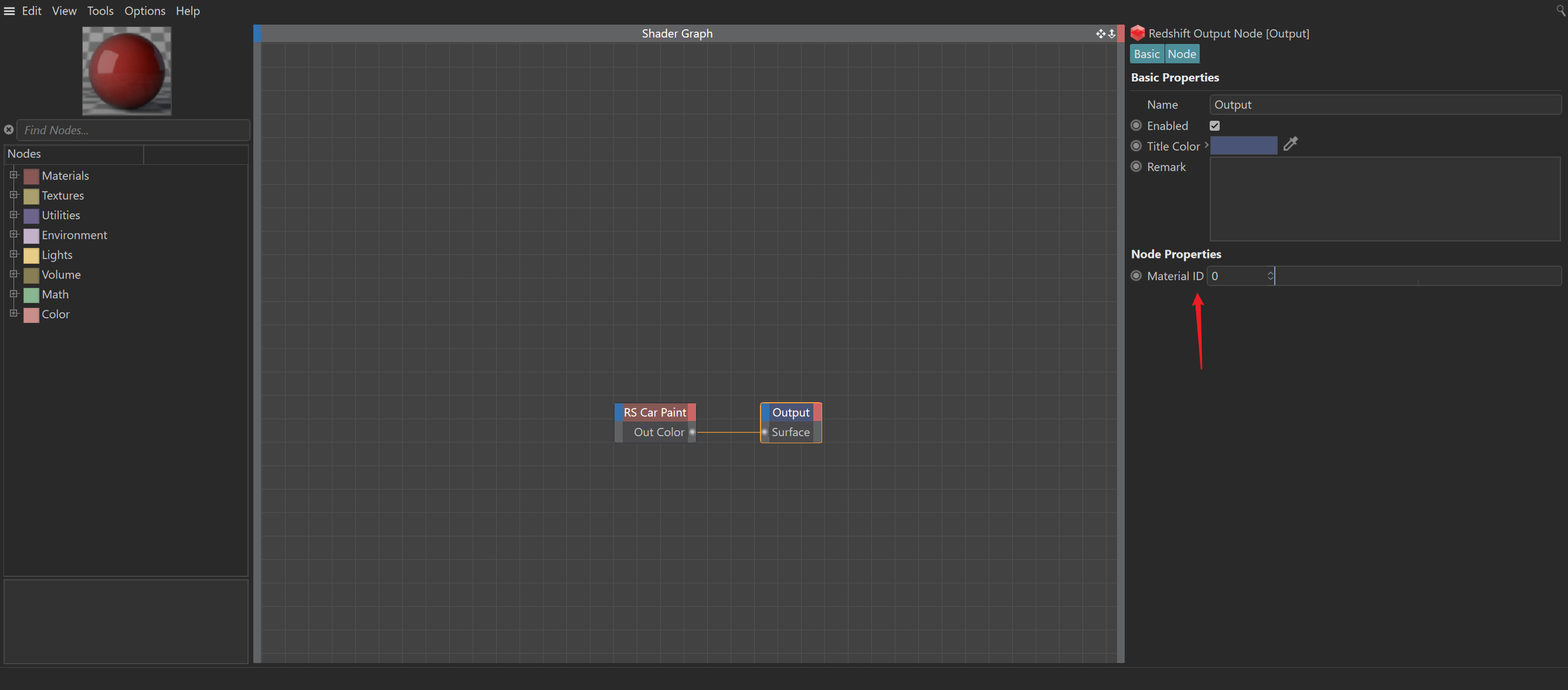Expand the Environment tree group

click(x=13, y=234)
